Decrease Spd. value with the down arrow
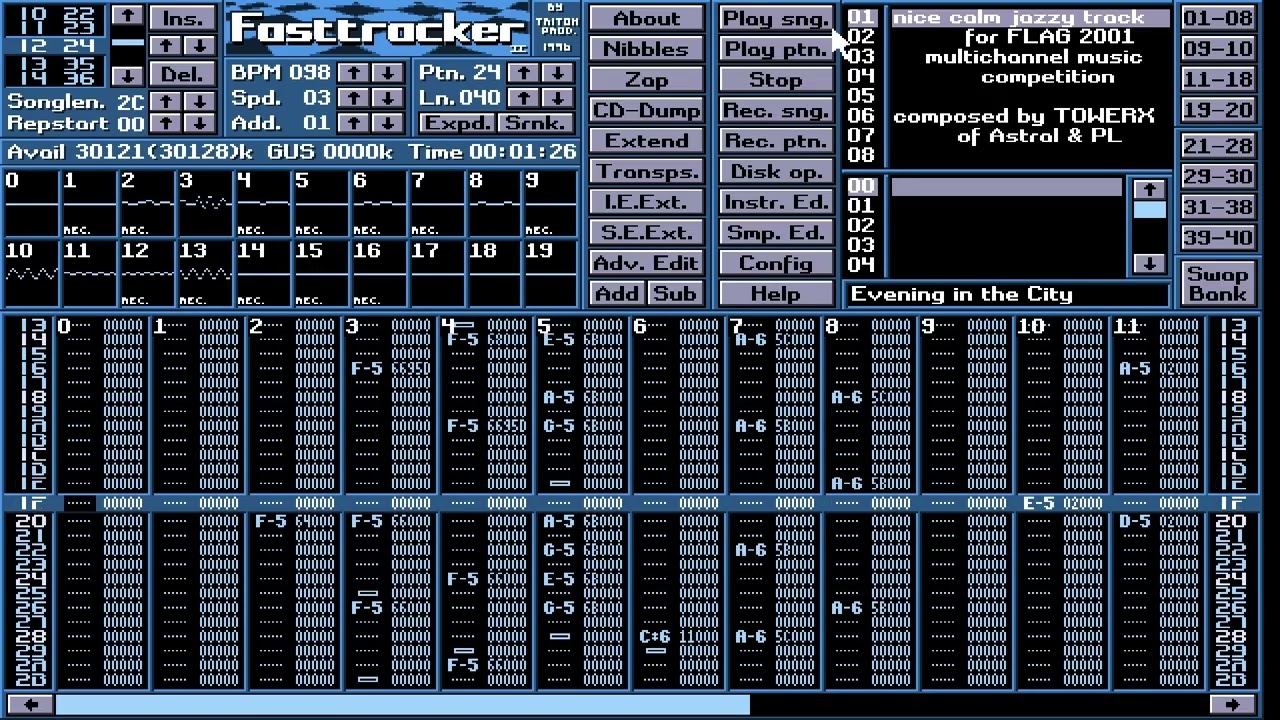This screenshot has height=720, width=1280. click(388, 98)
